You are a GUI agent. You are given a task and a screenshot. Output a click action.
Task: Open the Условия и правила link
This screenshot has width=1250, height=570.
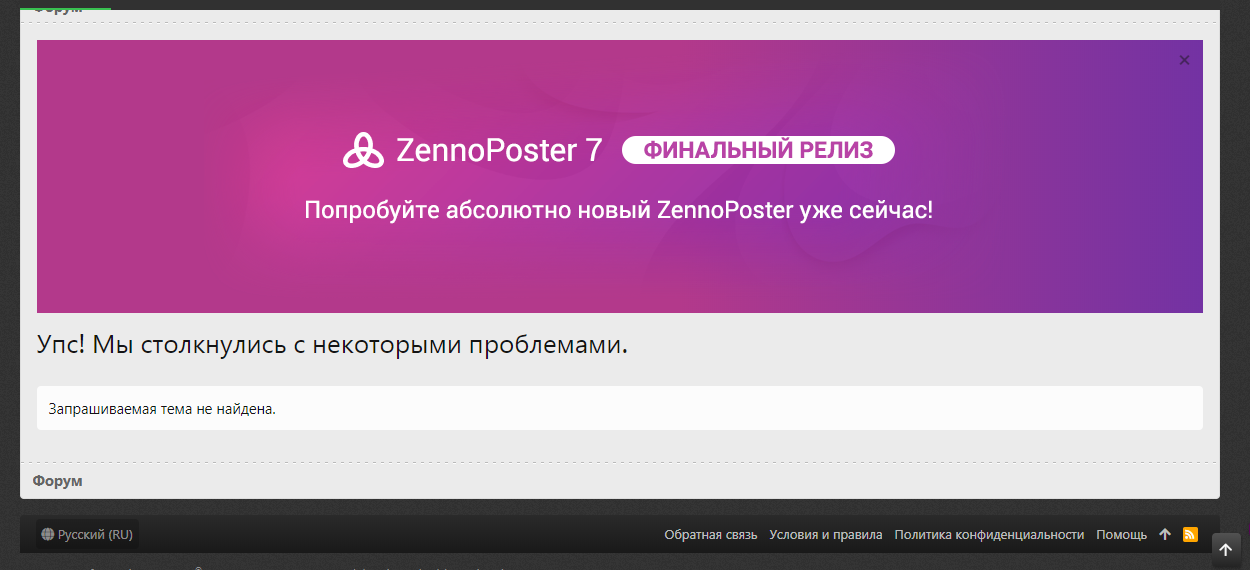826,535
